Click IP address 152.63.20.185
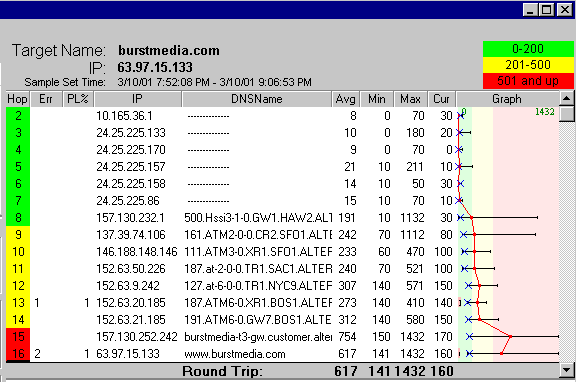 (x=131, y=303)
